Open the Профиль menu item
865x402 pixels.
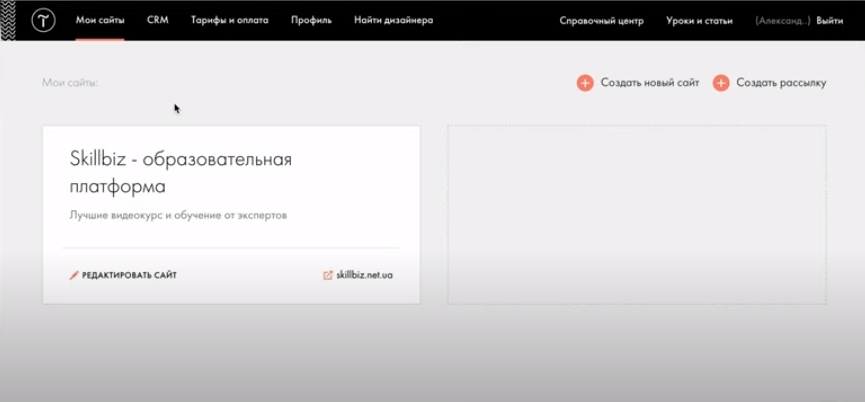(311, 20)
